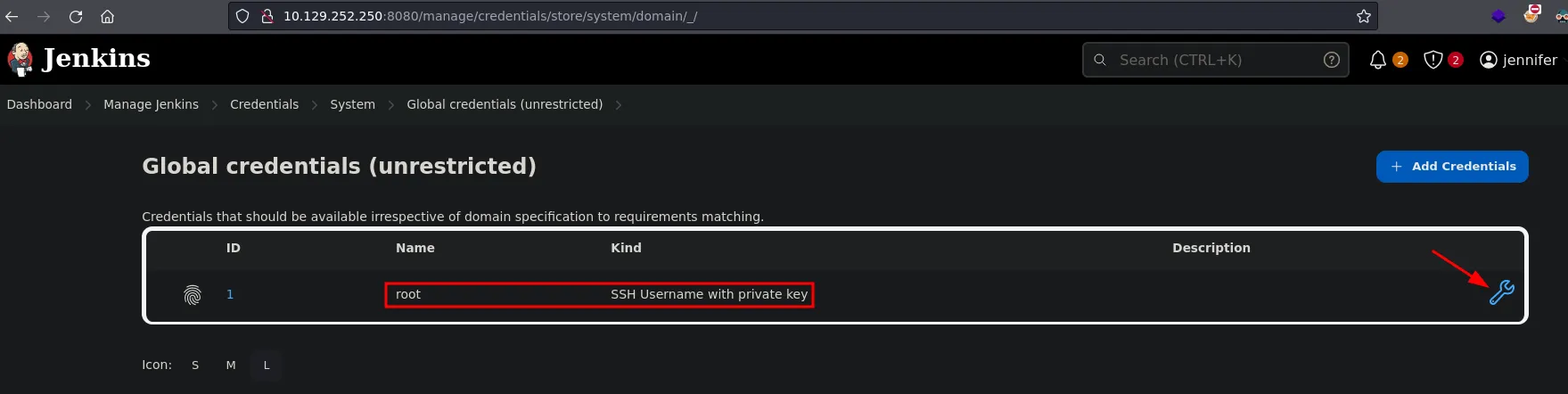Click the Jenkins butler logo

coord(20,59)
